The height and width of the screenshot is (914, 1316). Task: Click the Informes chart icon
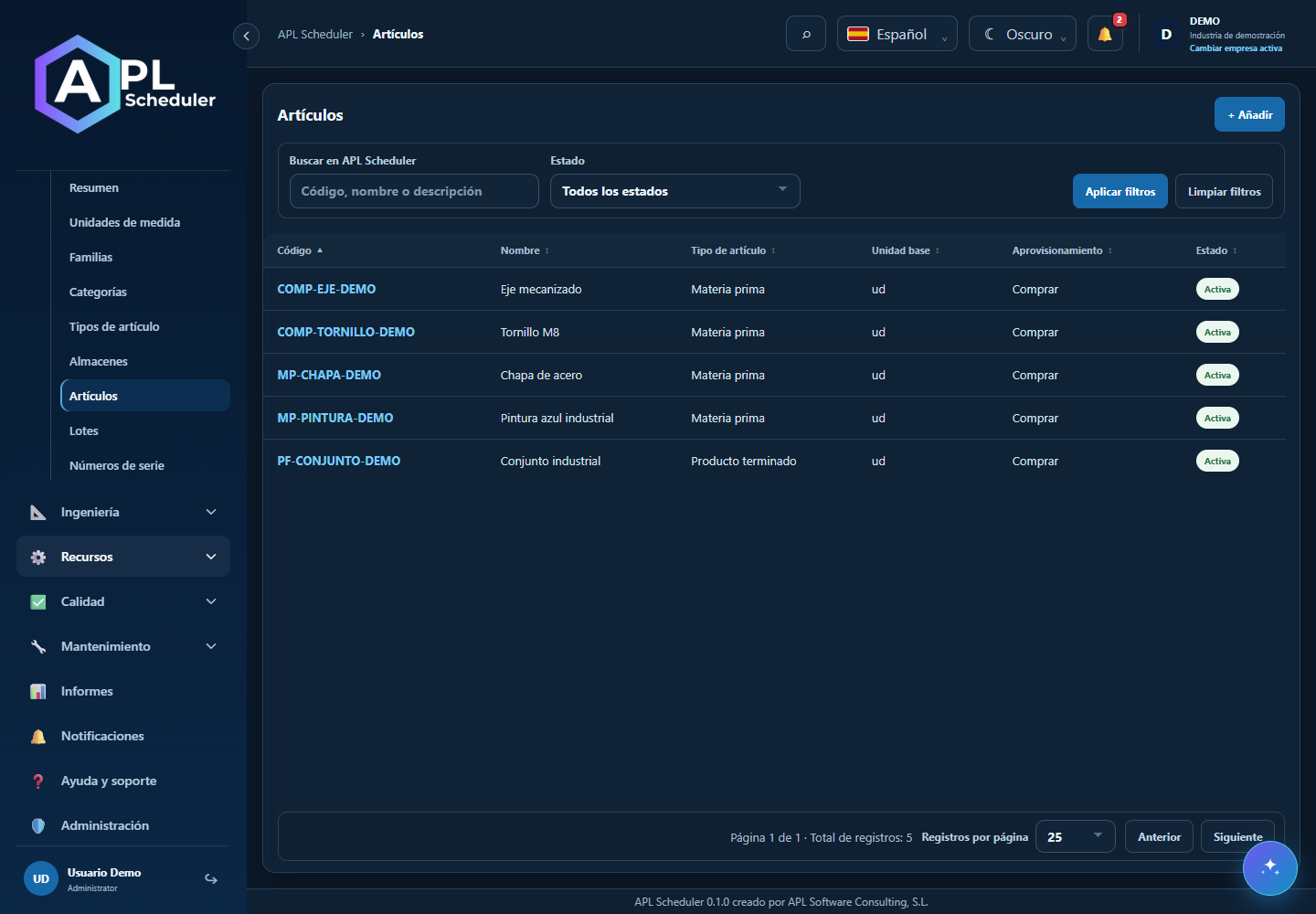38,692
